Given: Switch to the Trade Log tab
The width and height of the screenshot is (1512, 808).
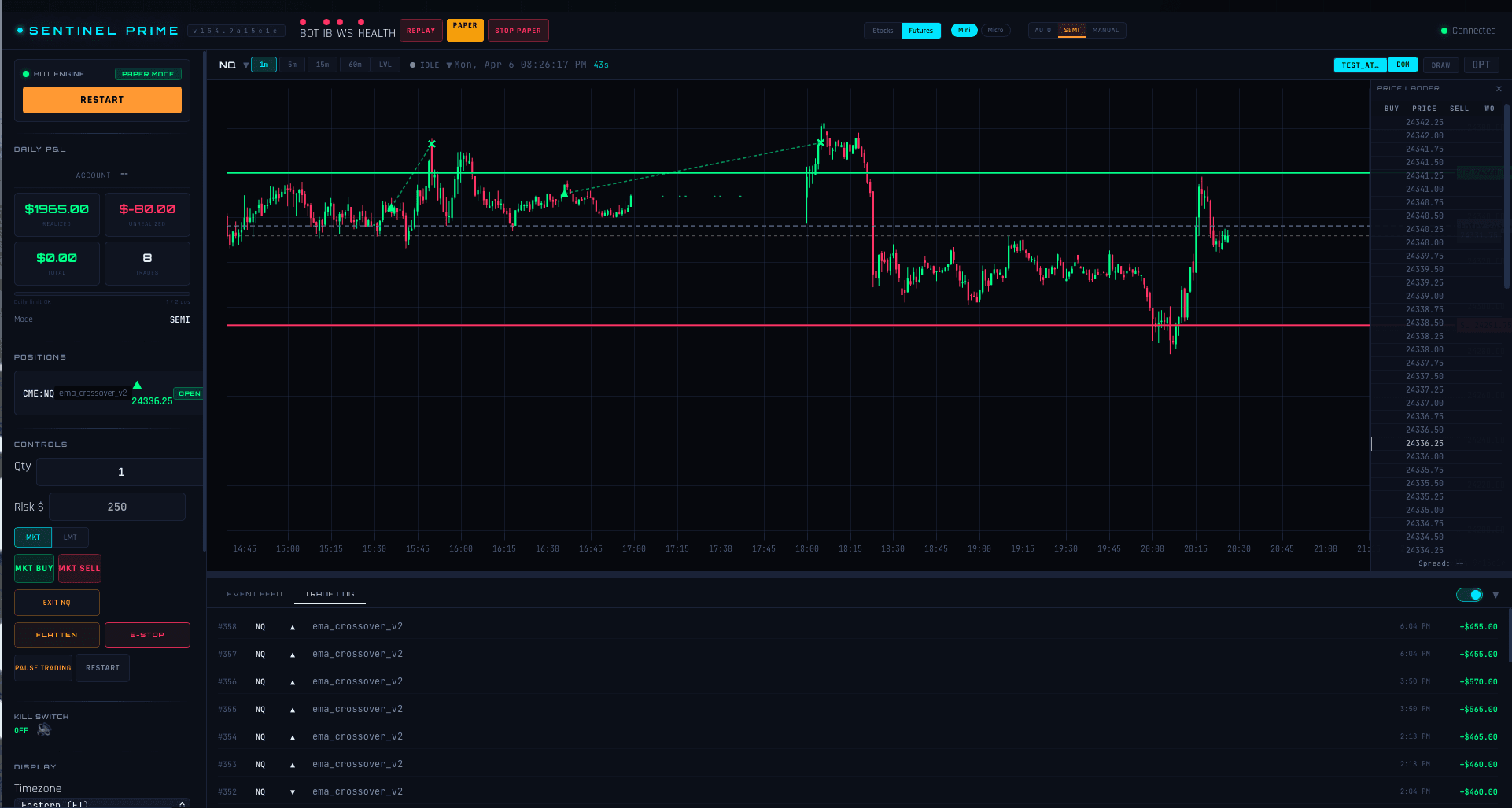Looking at the screenshot, I should 330,594.
